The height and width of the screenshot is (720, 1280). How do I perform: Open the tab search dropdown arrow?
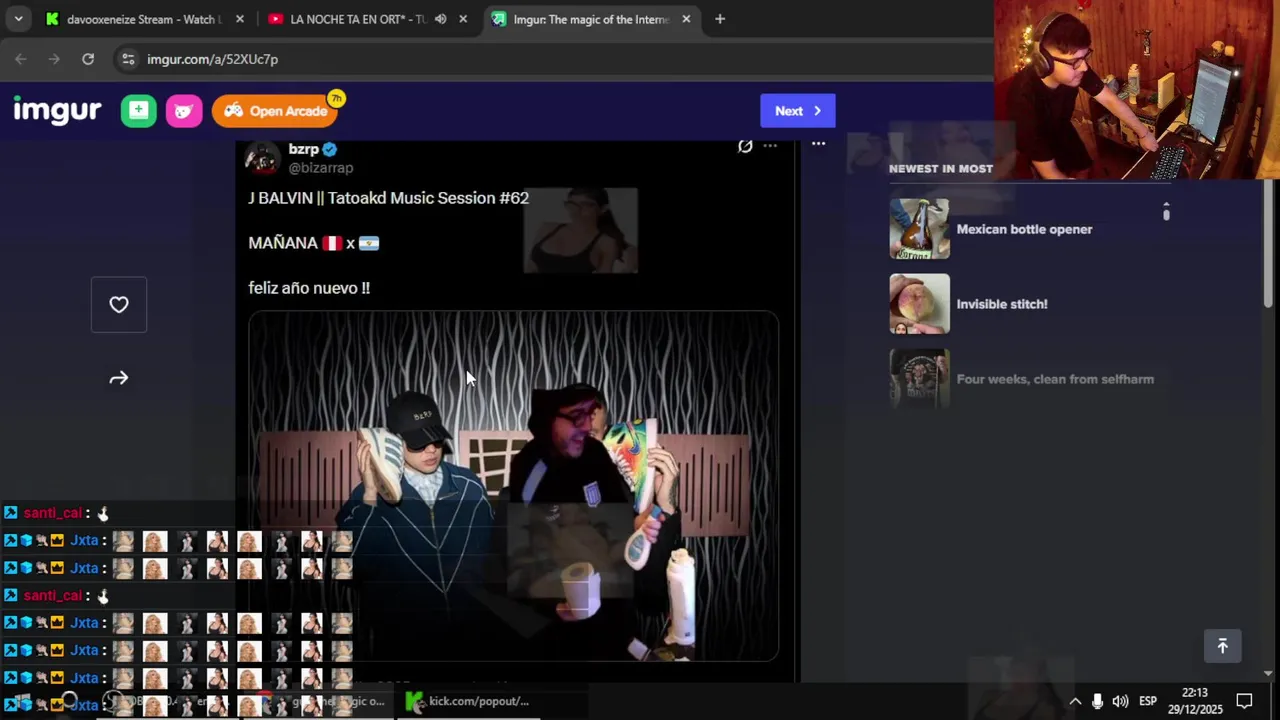coord(18,19)
